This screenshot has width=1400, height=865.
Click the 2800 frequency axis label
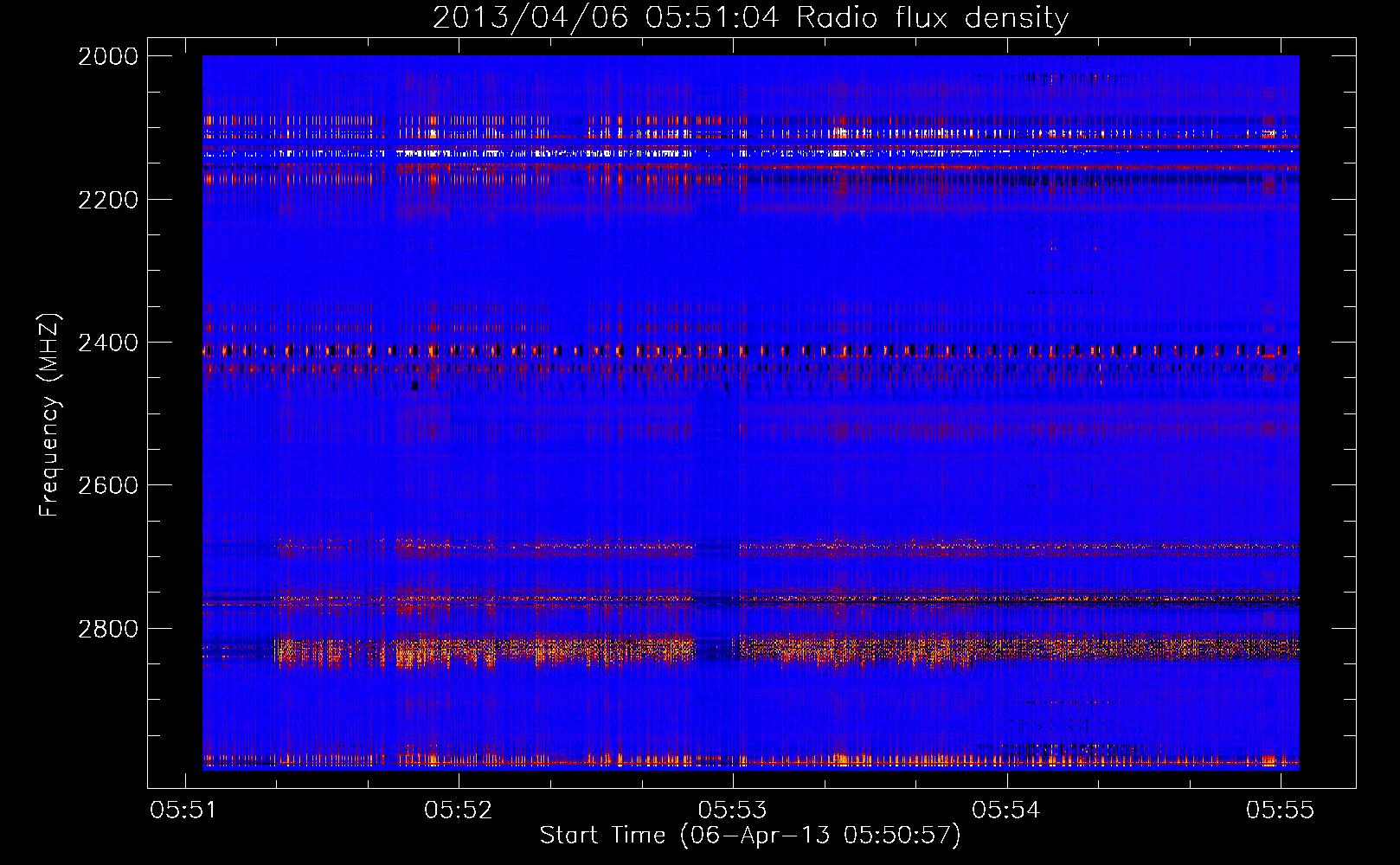pyautogui.click(x=108, y=629)
